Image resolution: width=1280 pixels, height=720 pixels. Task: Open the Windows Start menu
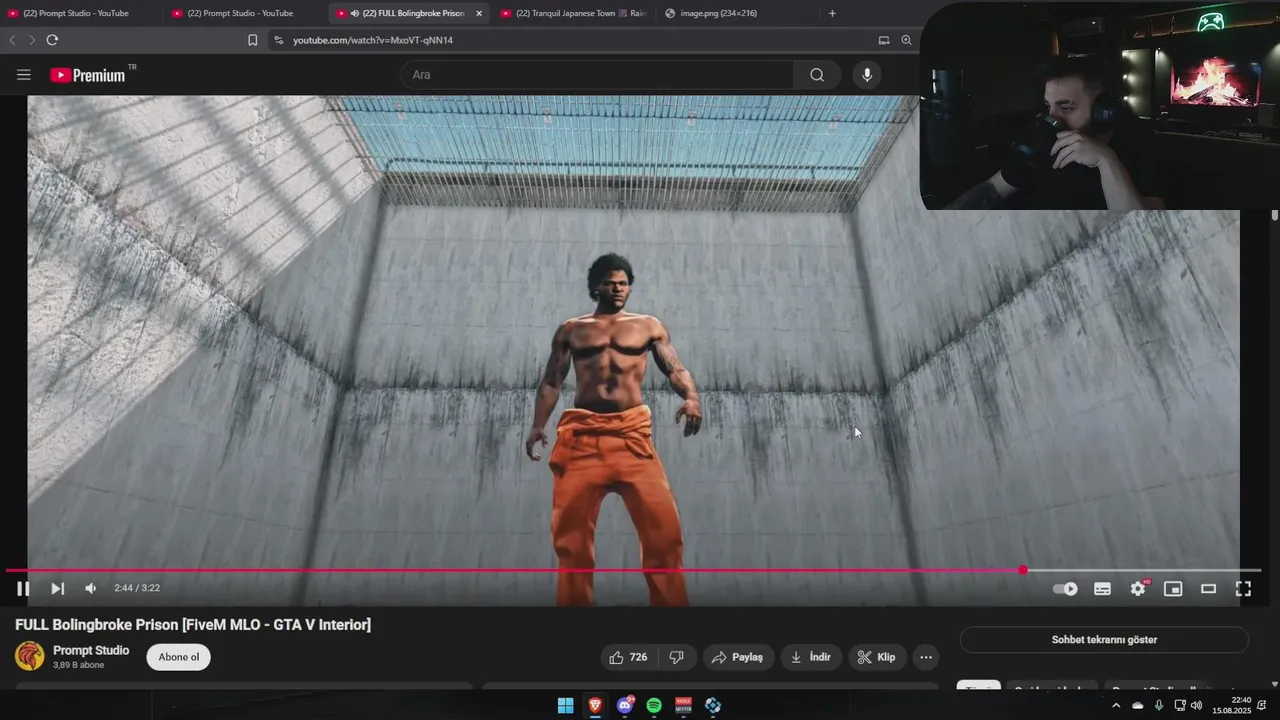(x=565, y=705)
